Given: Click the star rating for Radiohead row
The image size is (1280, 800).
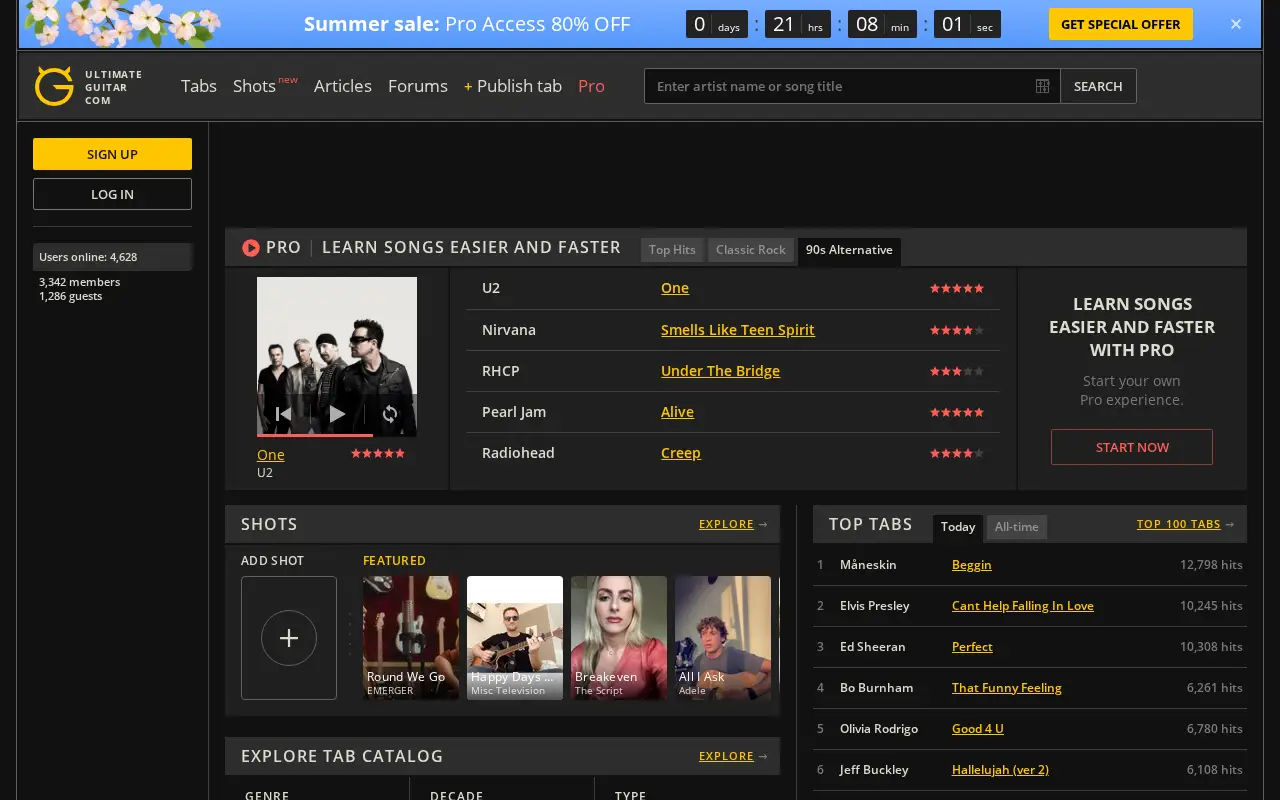Looking at the screenshot, I should [957, 453].
